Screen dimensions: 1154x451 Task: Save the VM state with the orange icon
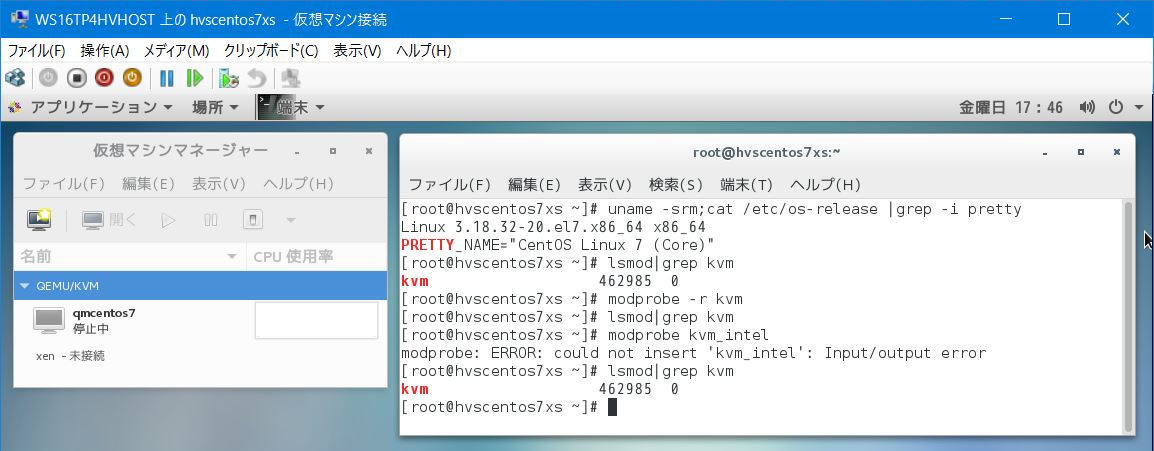point(132,78)
